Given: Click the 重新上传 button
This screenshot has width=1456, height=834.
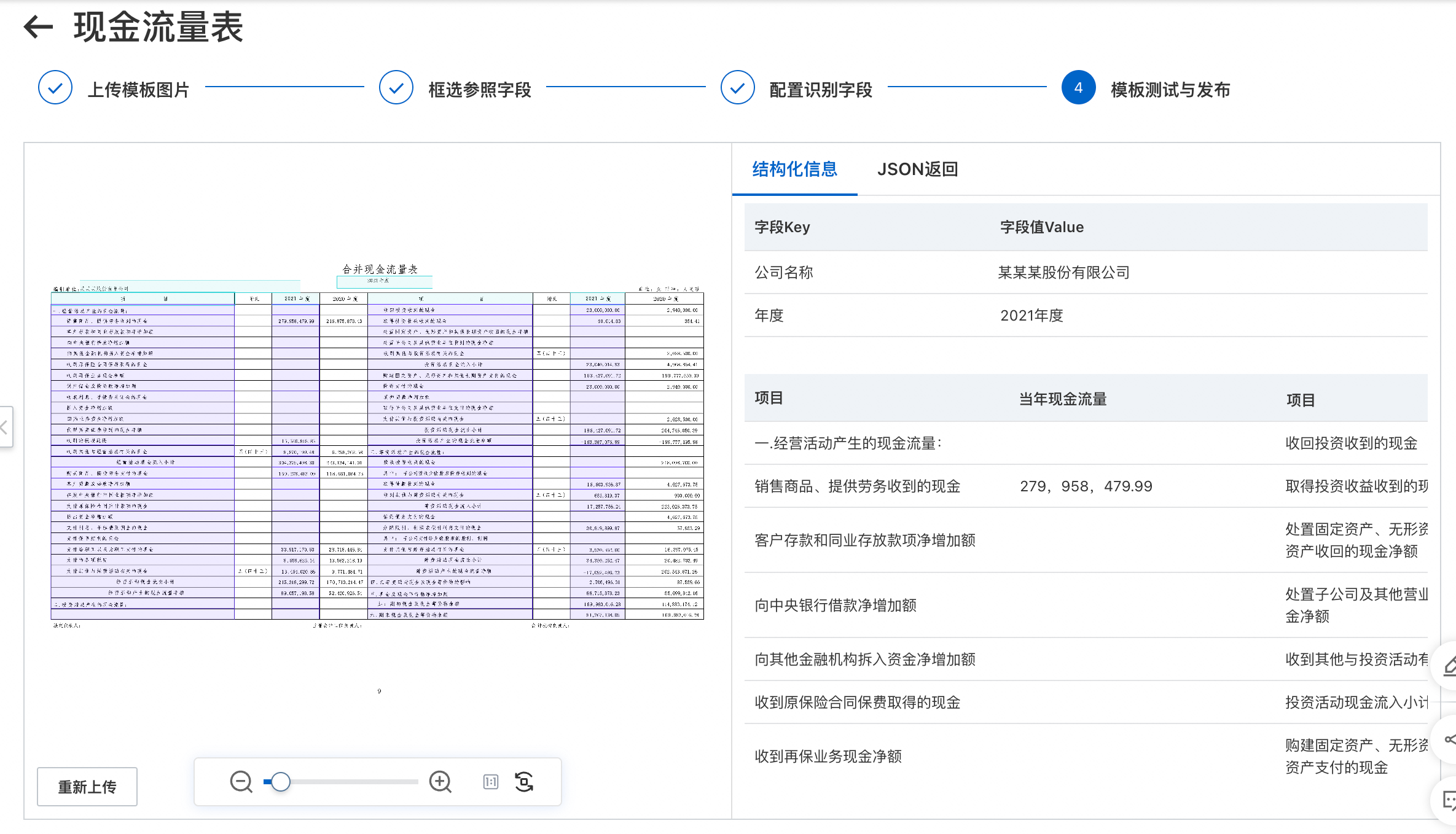Looking at the screenshot, I should (87, 787).
